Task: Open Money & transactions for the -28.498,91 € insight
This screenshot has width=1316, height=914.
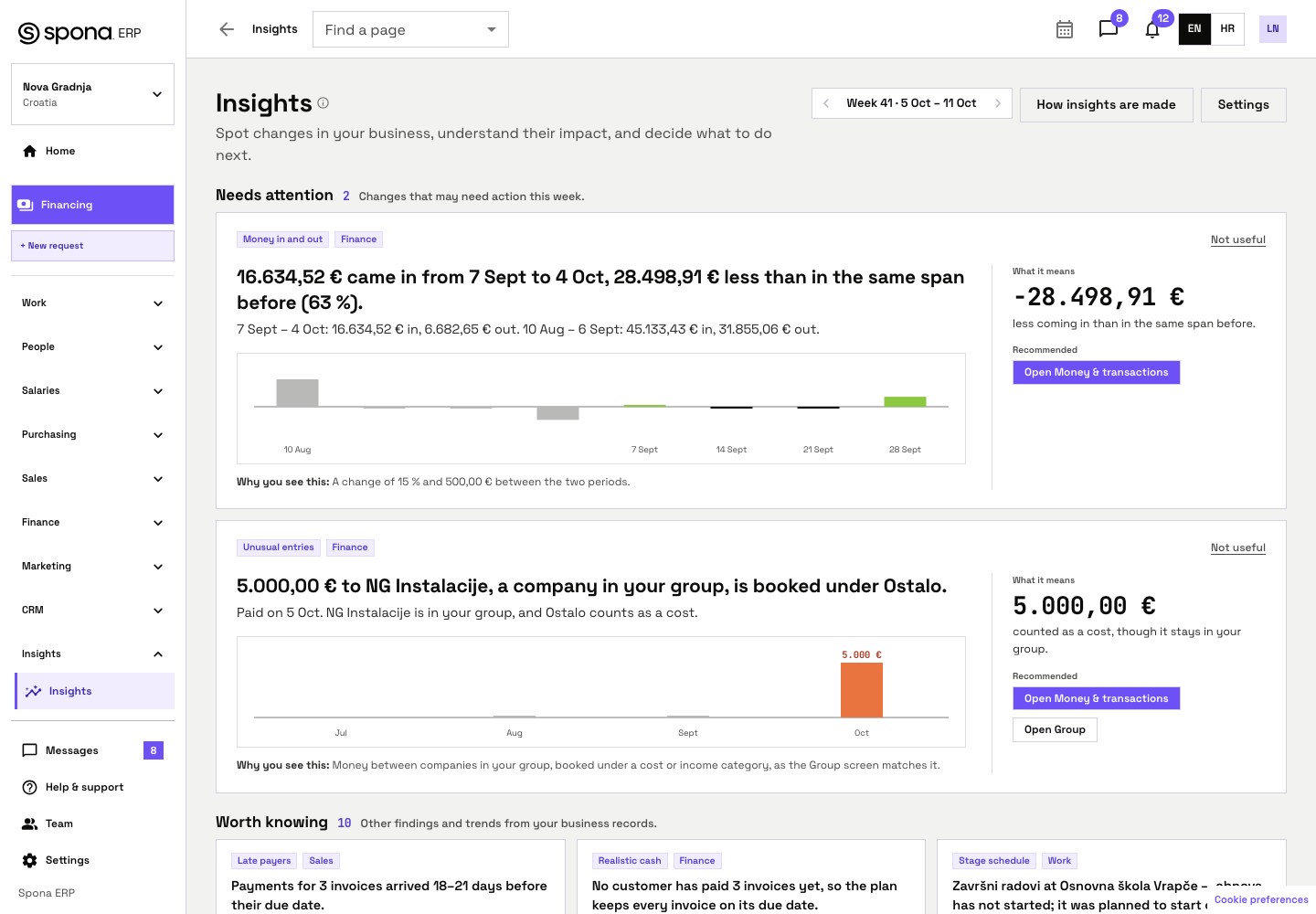Action: pyautogui.click(x=1096, y=372)
